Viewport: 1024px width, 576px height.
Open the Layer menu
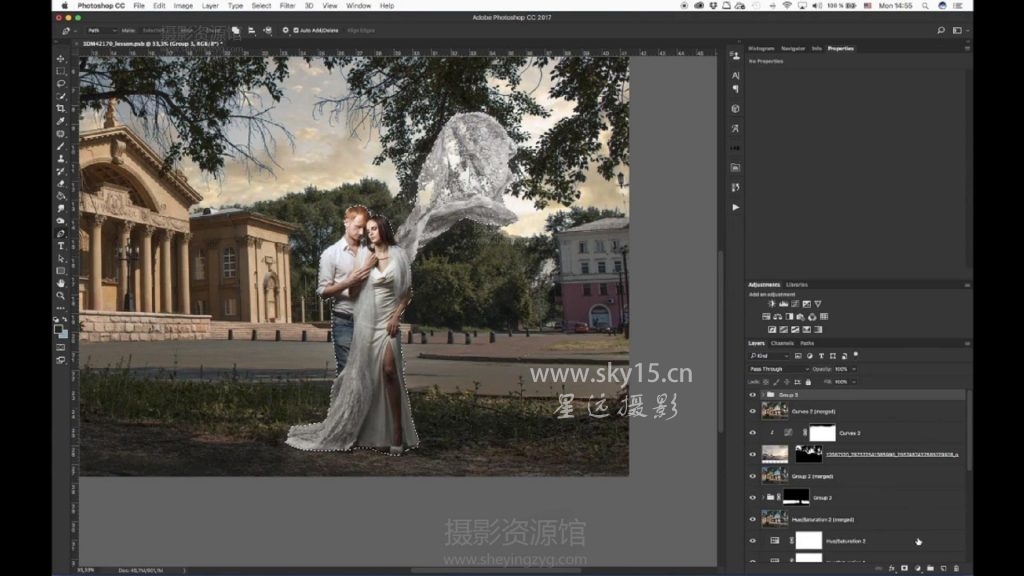click(x=210, y=6)
